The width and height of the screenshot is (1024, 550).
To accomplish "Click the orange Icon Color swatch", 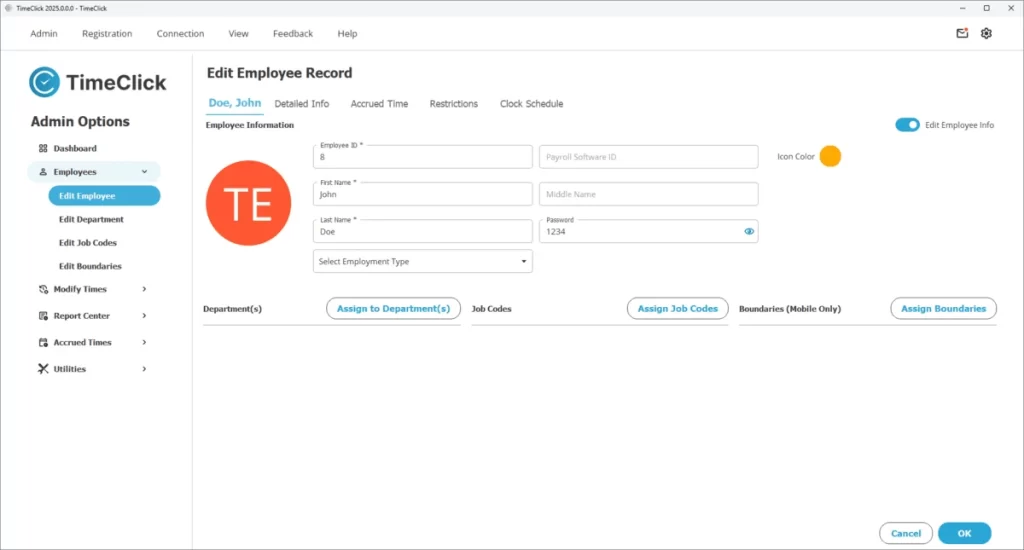I will pos(830,157).
